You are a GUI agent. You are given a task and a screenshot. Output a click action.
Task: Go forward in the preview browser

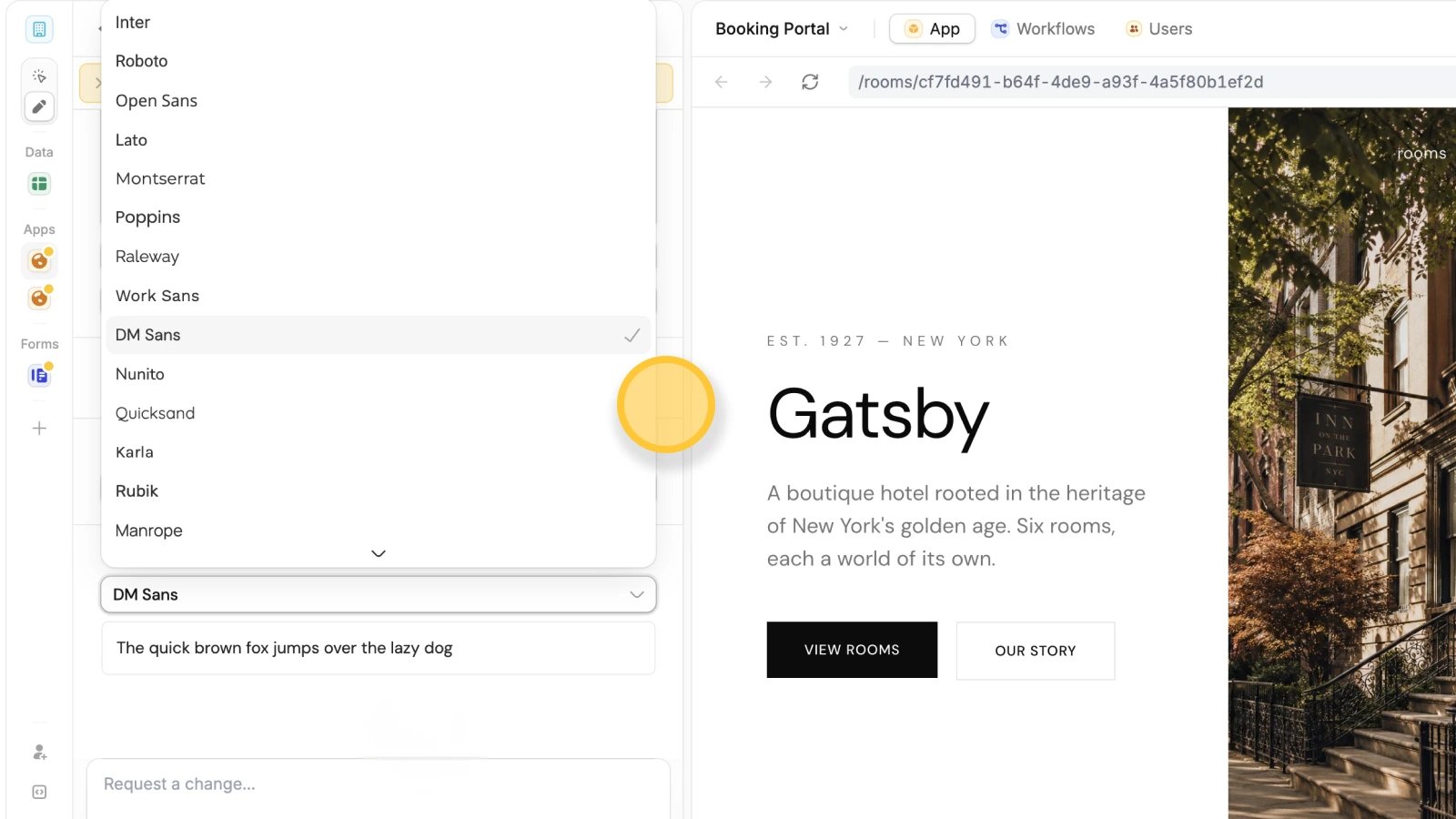[x=765, y=82]
